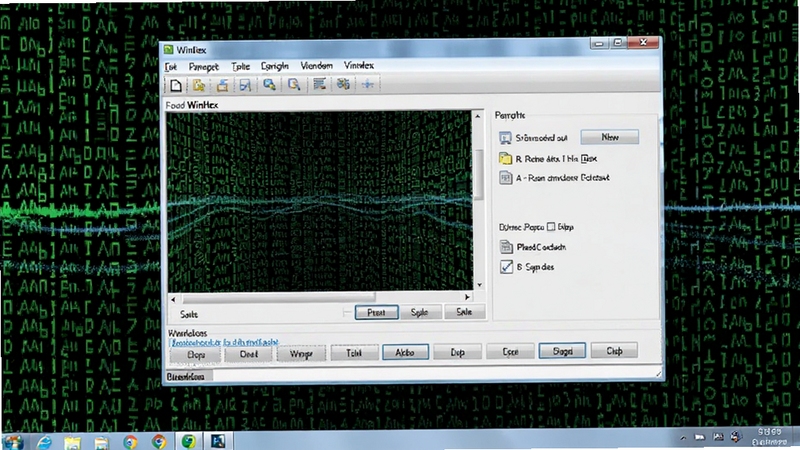The height and width of the screenshot is (450, 800).
Task: Click the blue save disk toolbar icon
Action: (x=245, y=85)
